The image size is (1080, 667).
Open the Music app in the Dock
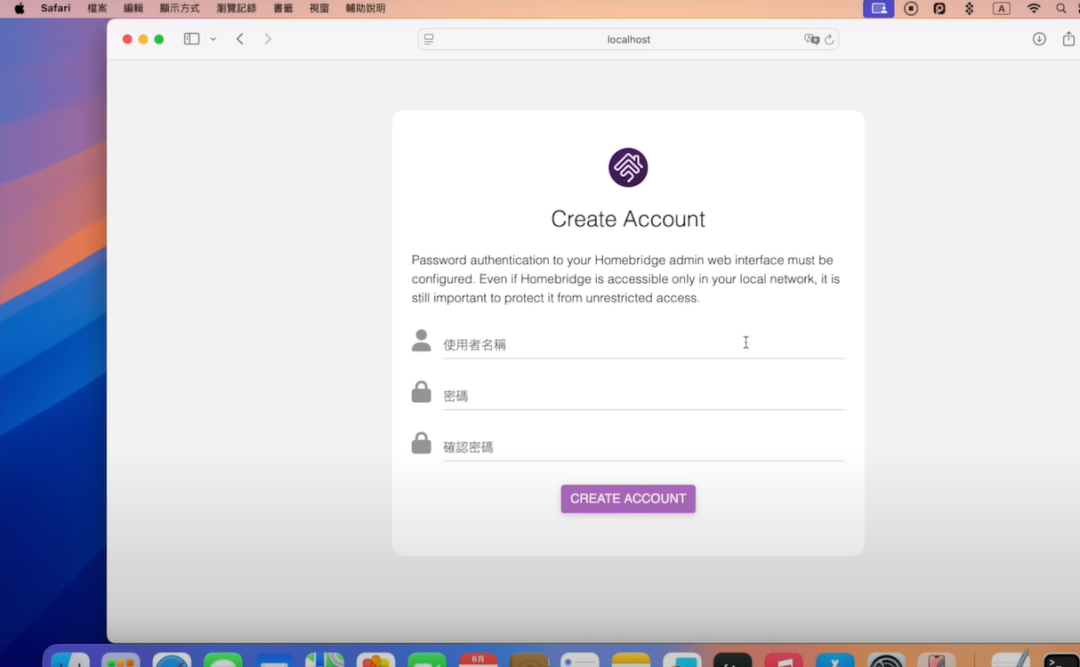tap(783, 659)
